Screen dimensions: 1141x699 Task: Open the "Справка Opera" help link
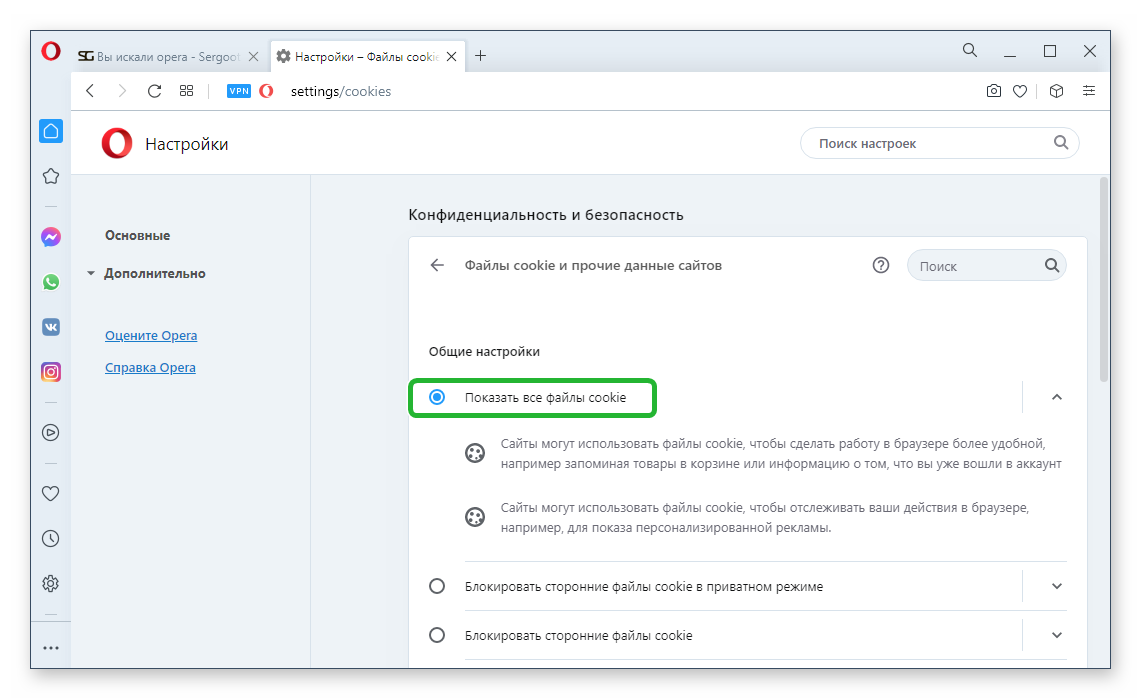click(x=150, y=367)
